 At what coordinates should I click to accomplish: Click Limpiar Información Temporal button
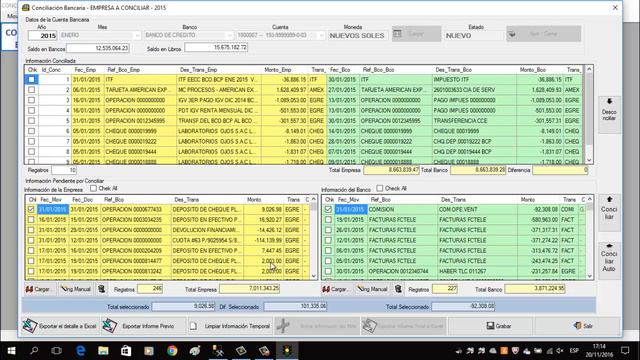231,326
